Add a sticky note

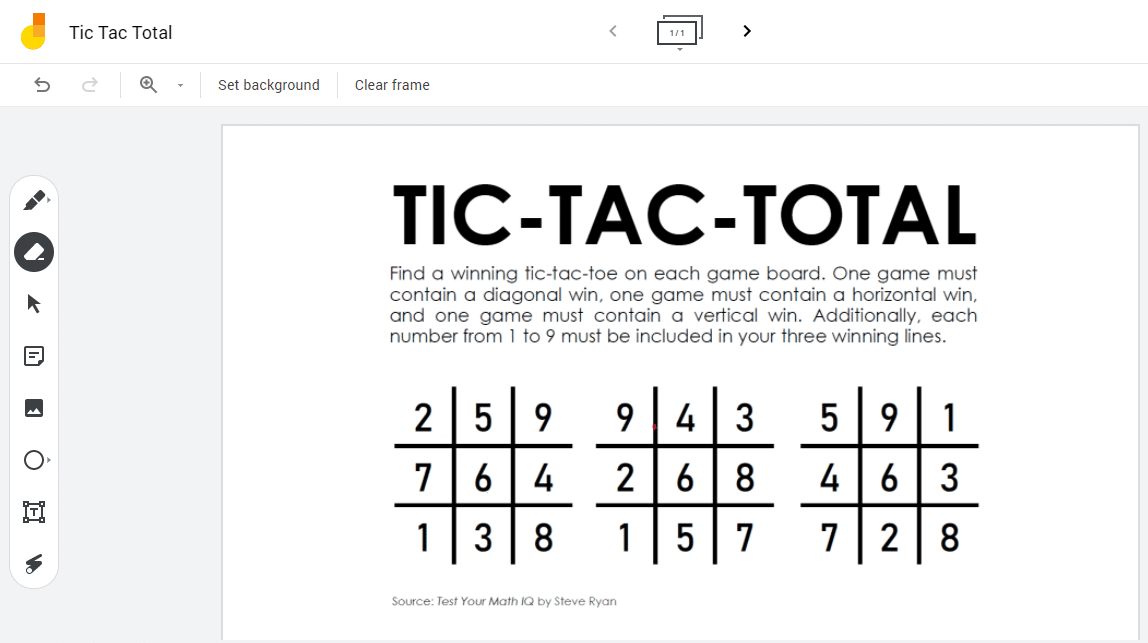pos(34,356)
